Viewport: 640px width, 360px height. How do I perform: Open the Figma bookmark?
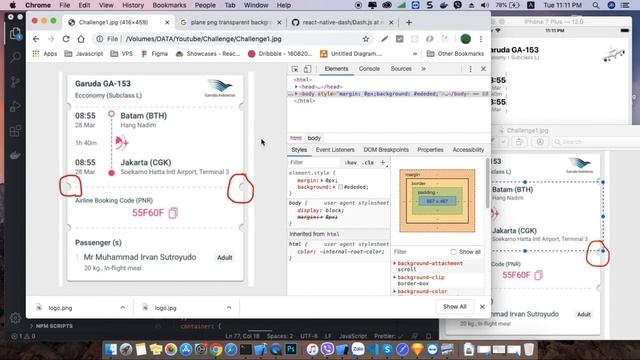pyautogui.click(x=154, y=53)
